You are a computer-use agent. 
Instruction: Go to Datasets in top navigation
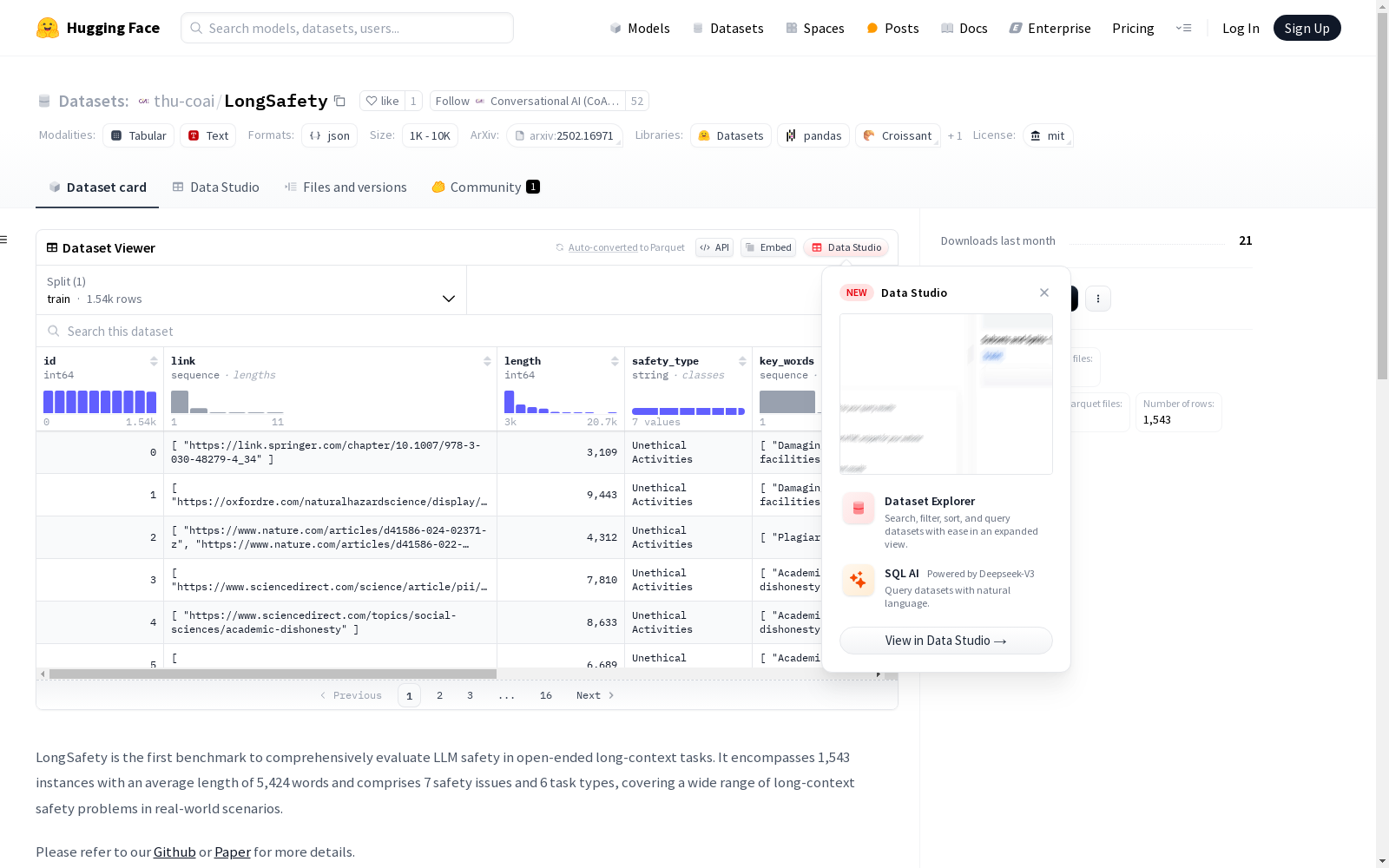(x=727, y=28)
